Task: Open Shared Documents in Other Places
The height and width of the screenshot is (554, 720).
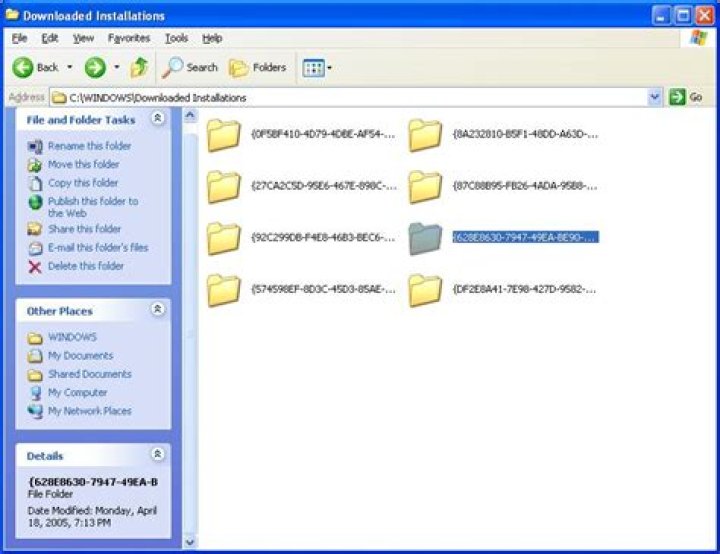Action: click(x=90, y=374)
